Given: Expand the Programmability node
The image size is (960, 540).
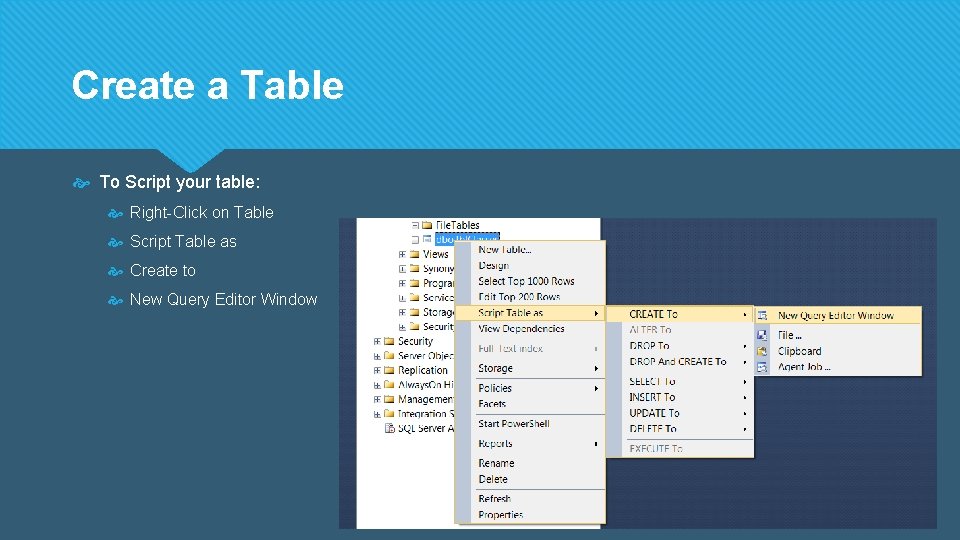Looking at the screenshot, I should point(402,283).
